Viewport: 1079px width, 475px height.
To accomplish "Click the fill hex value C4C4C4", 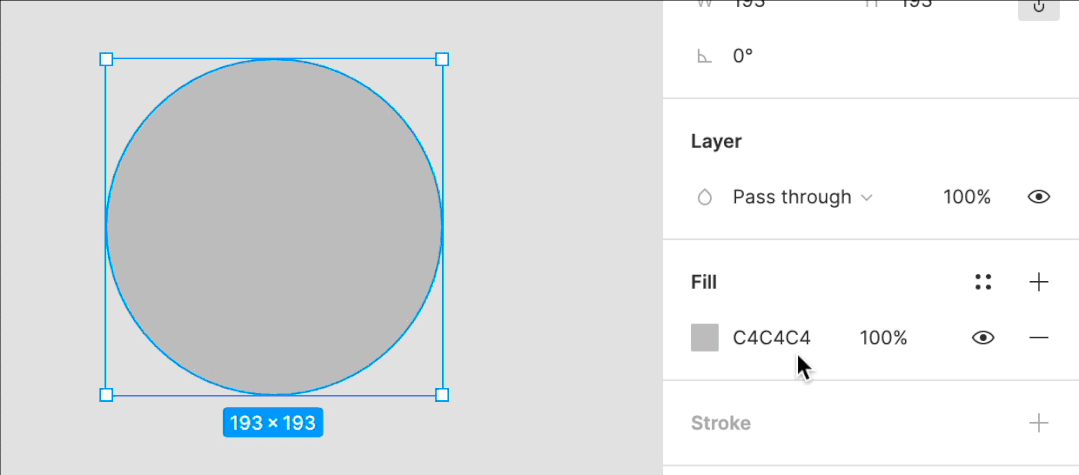I will point(771,338).
